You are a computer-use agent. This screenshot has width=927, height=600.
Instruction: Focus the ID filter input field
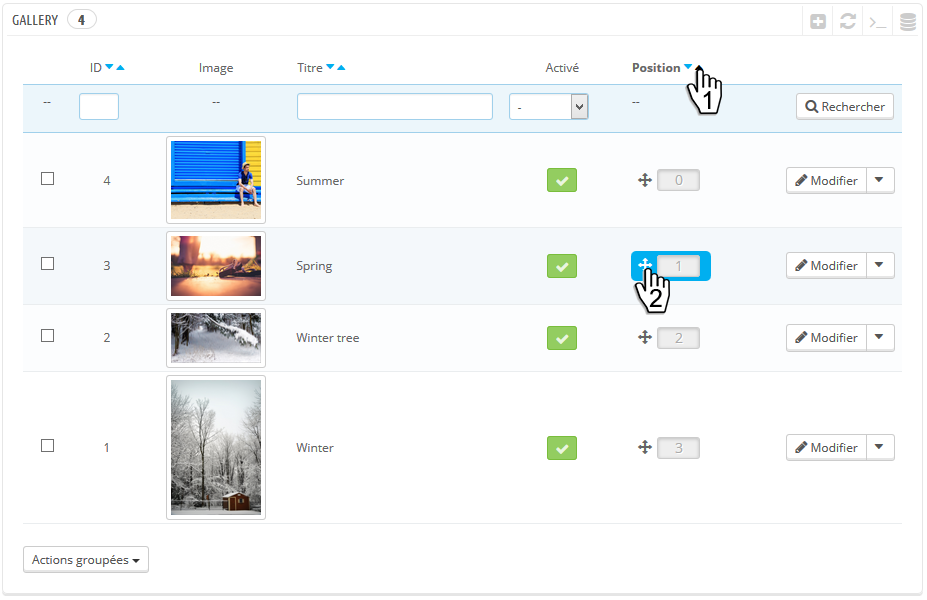(99, 107)
